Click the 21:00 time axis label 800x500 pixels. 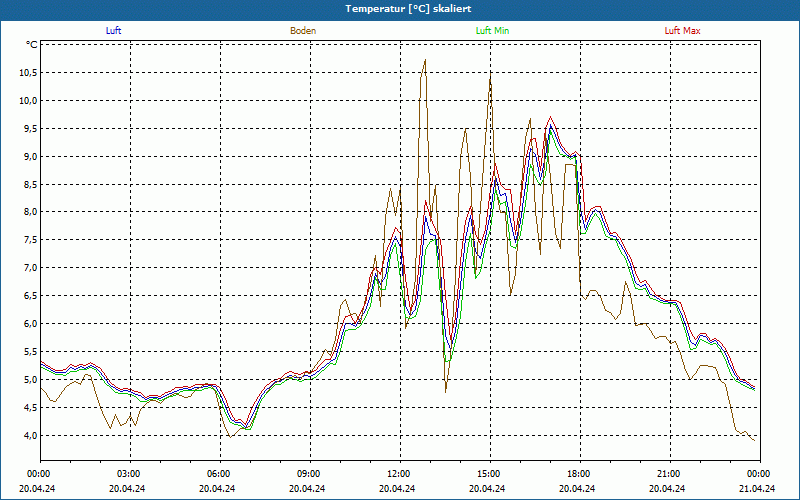tap(670, 474)
